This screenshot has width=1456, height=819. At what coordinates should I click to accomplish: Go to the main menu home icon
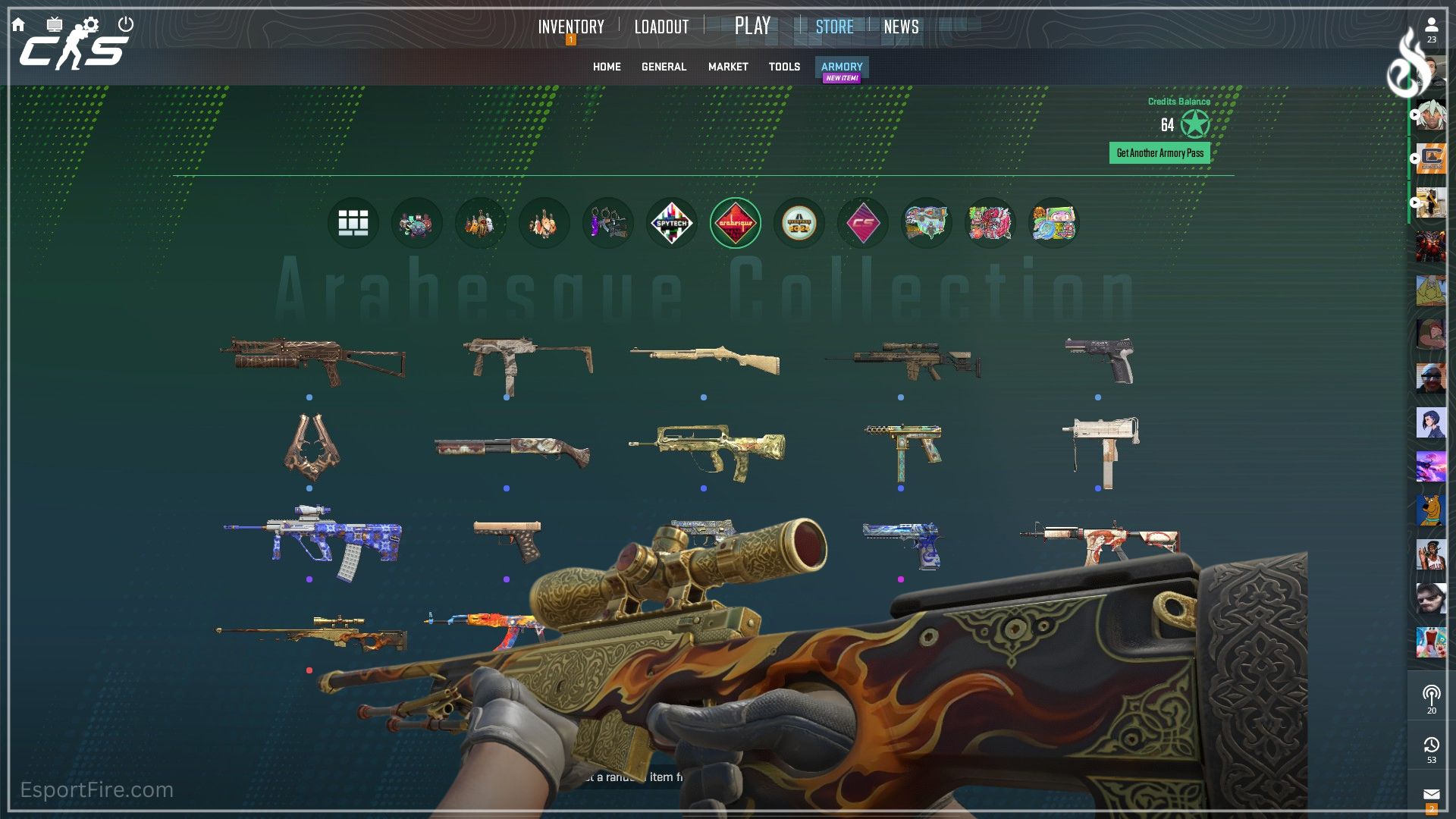(18, 24)
